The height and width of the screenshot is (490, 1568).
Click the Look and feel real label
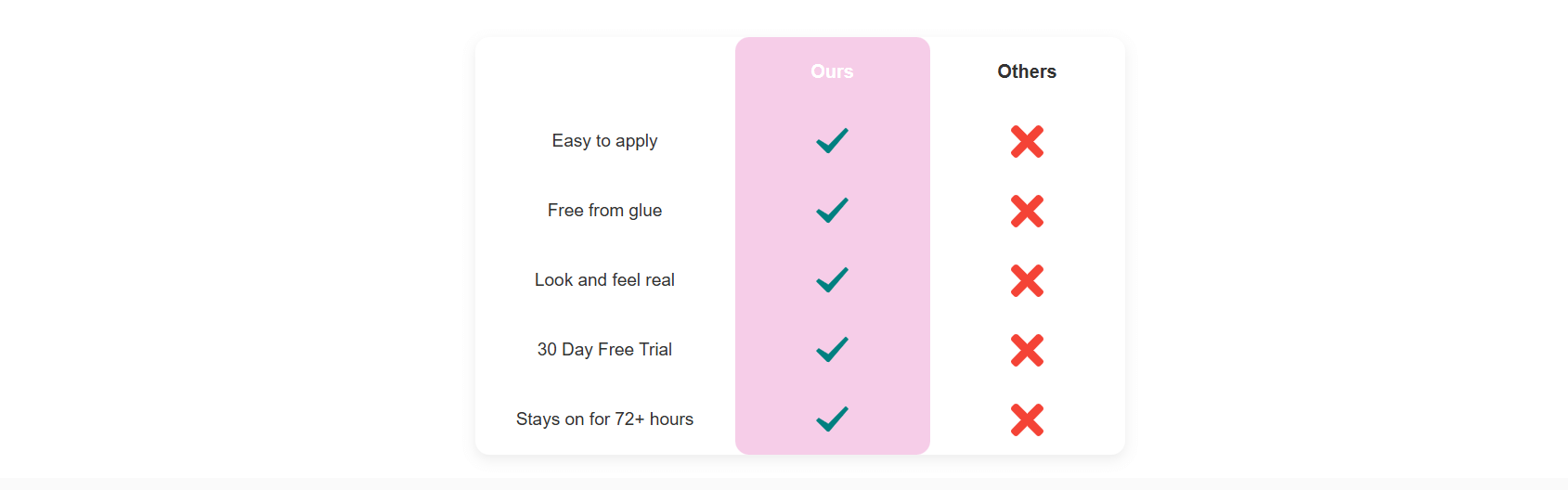(604, 280)
